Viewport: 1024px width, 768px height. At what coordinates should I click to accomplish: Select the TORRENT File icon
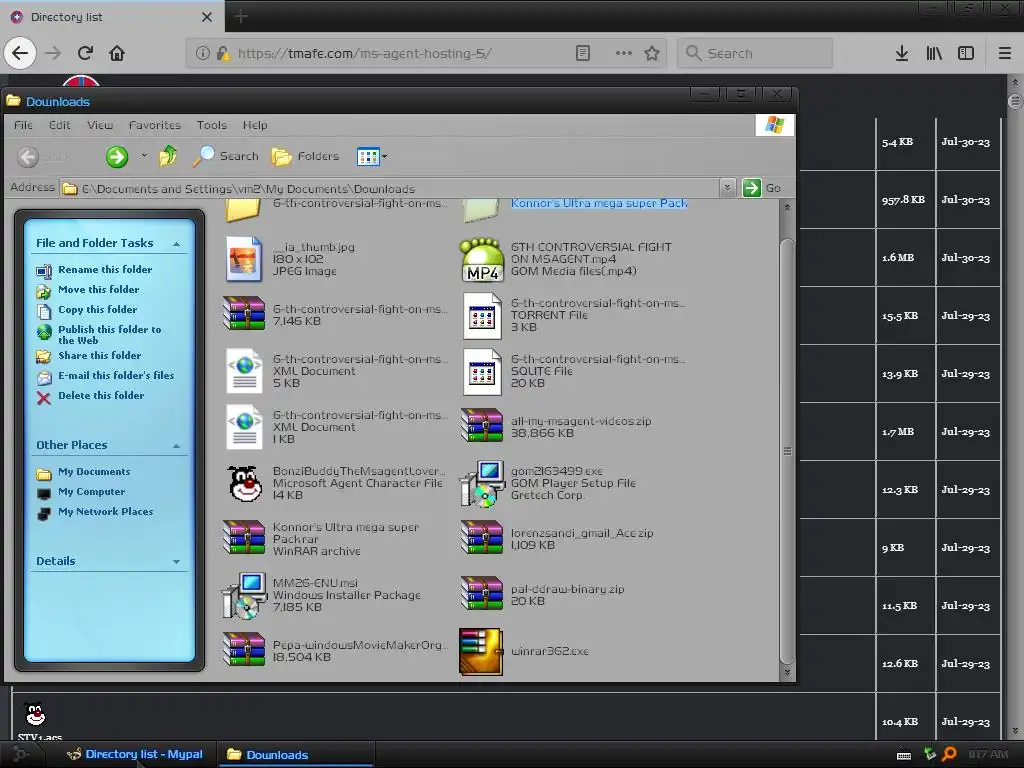click(482, 315)
